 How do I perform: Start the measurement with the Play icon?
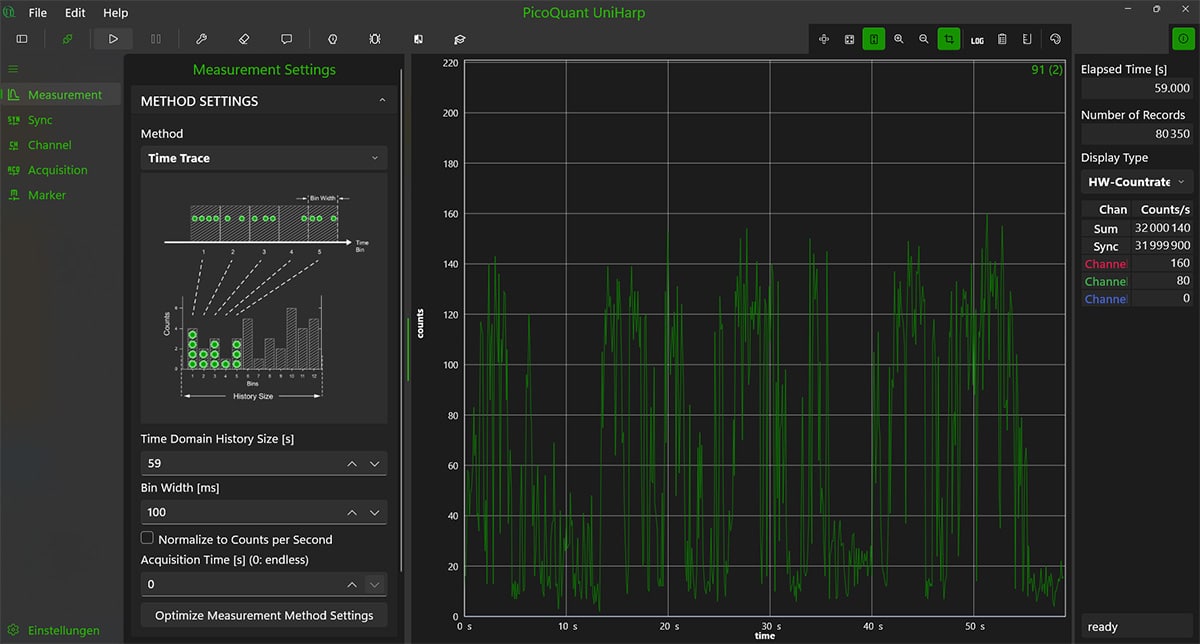[113, 39]
